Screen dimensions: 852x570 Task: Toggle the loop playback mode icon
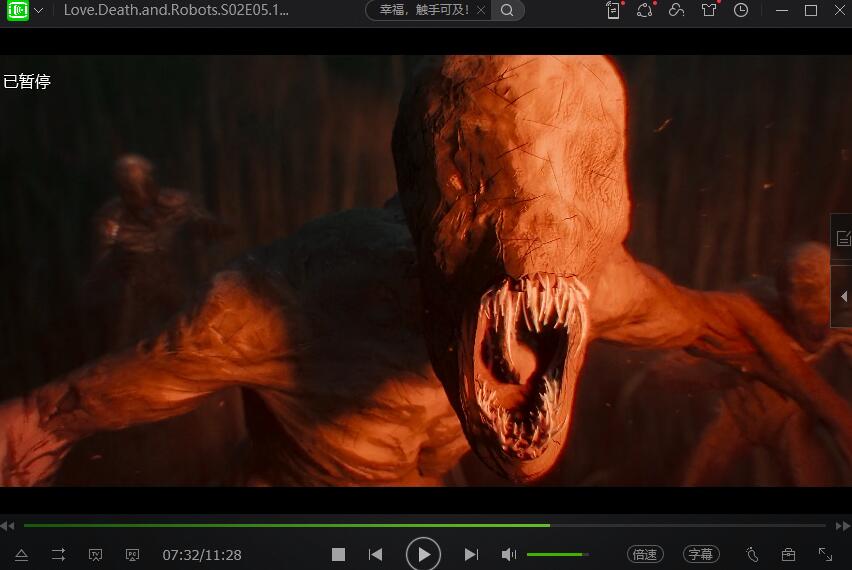[x=58, y=554]
